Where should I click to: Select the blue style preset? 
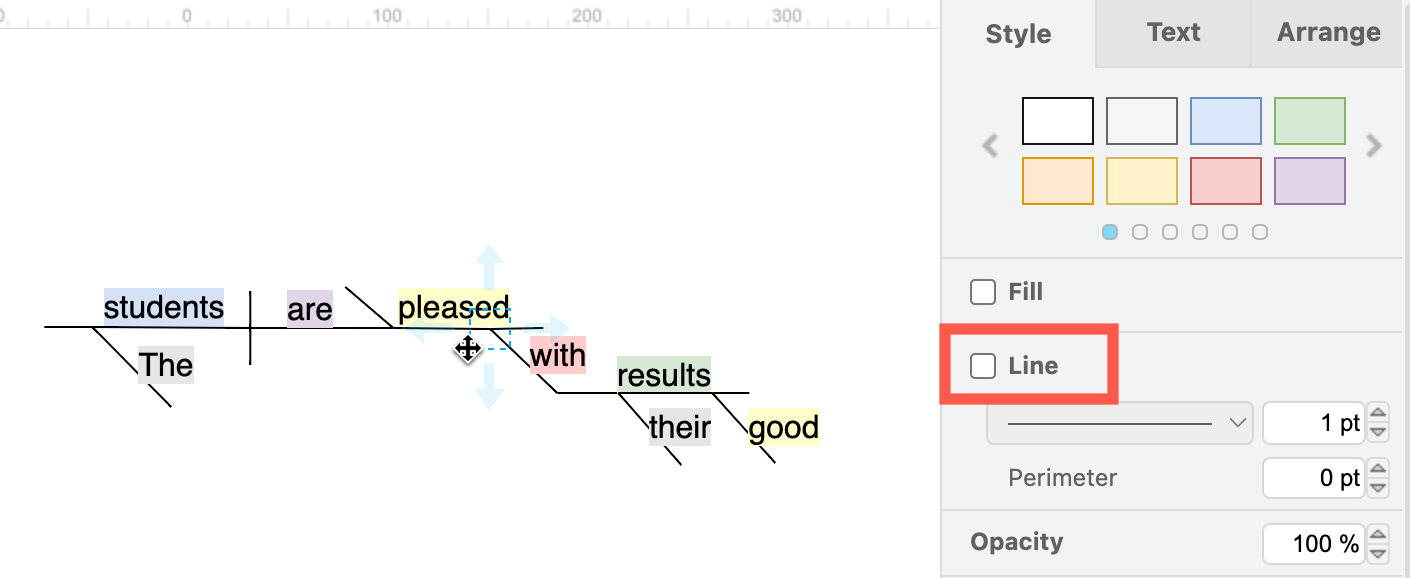(1225, 120)
